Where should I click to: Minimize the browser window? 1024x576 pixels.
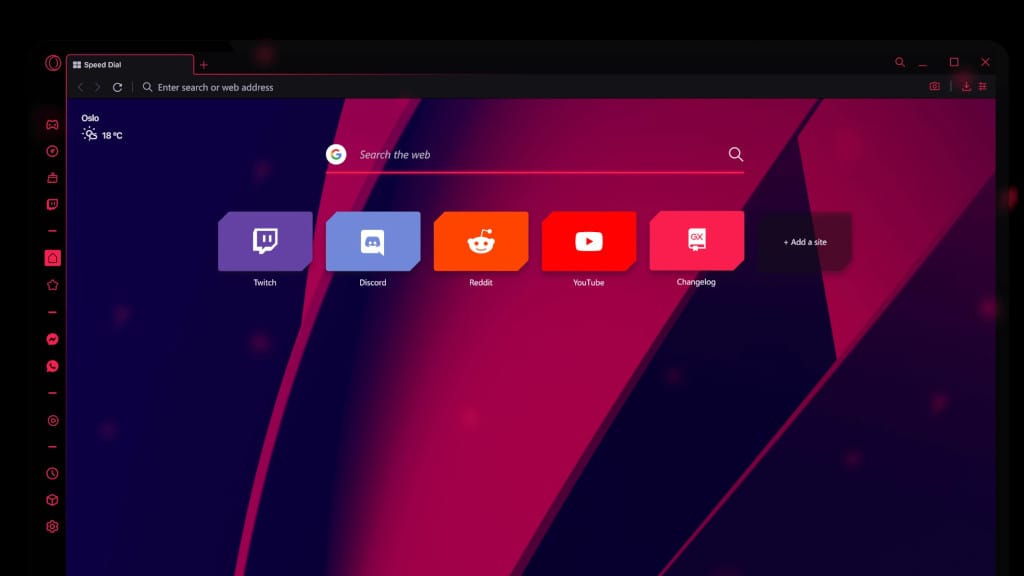(923, 63)
